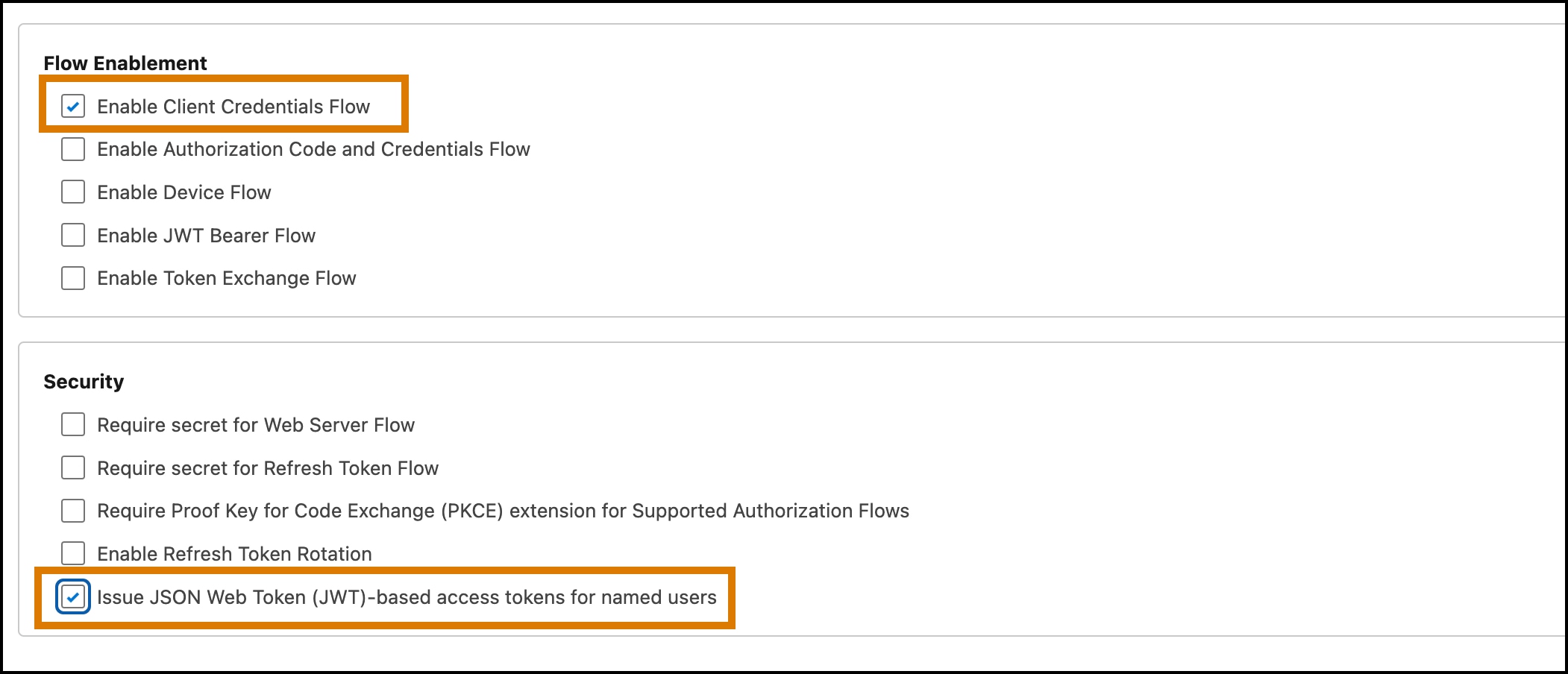Click the Require secret for Refresh Token Flow label
1568x674 pixels.
click(x=267, y=467)
